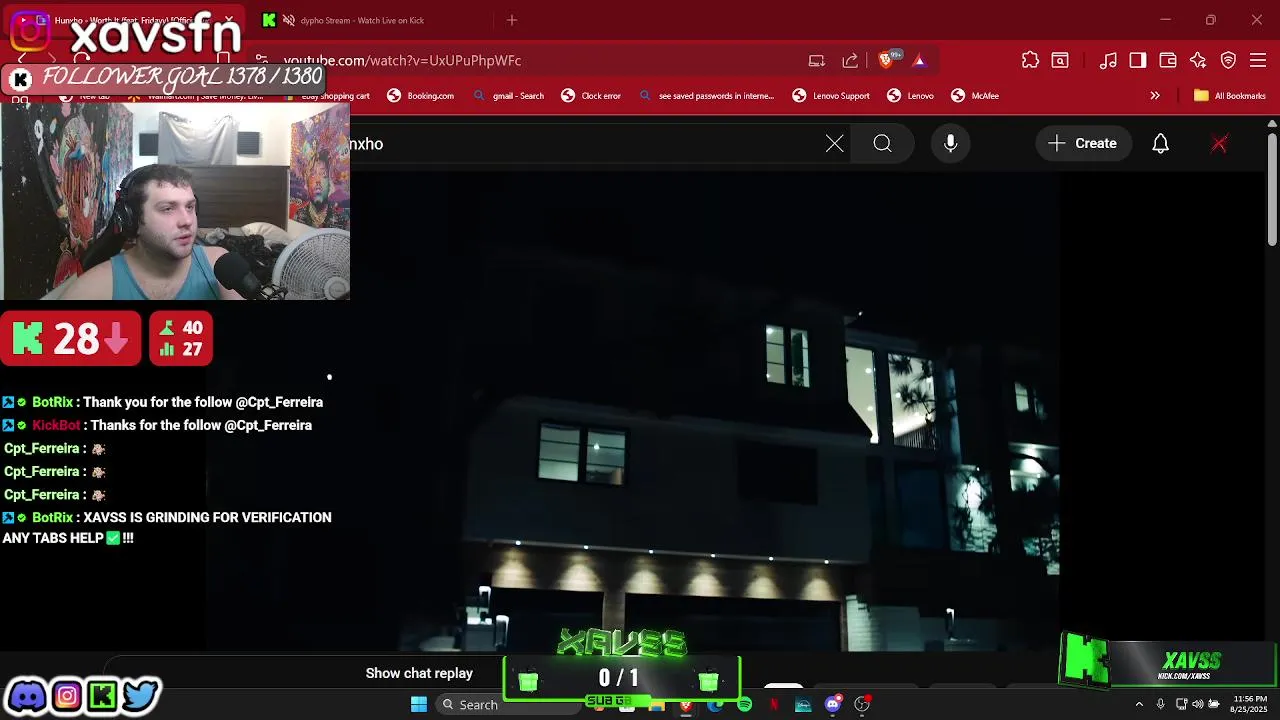The width and height of the screenshot is (1280, 720).
Task: Click the YouTube magnifier search button
Action: click(x=883, y=144)
